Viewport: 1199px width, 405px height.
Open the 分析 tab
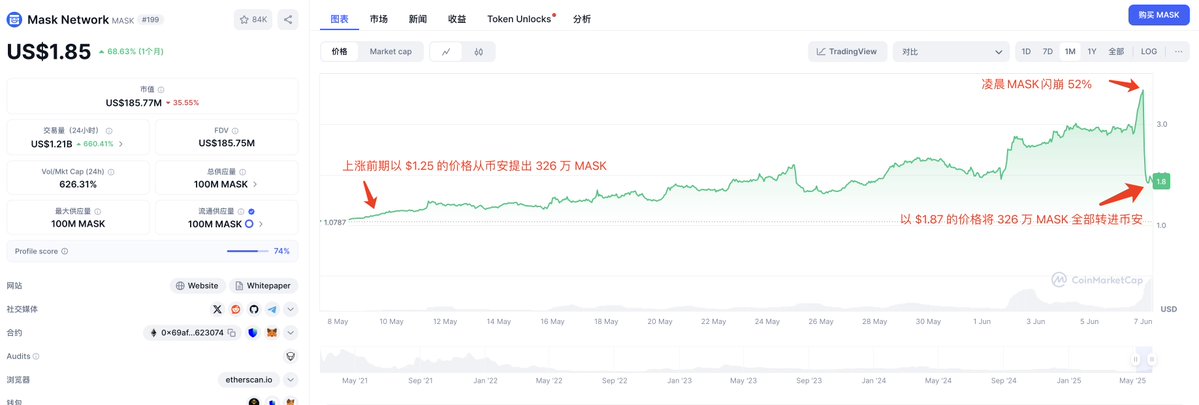(581, 18)
